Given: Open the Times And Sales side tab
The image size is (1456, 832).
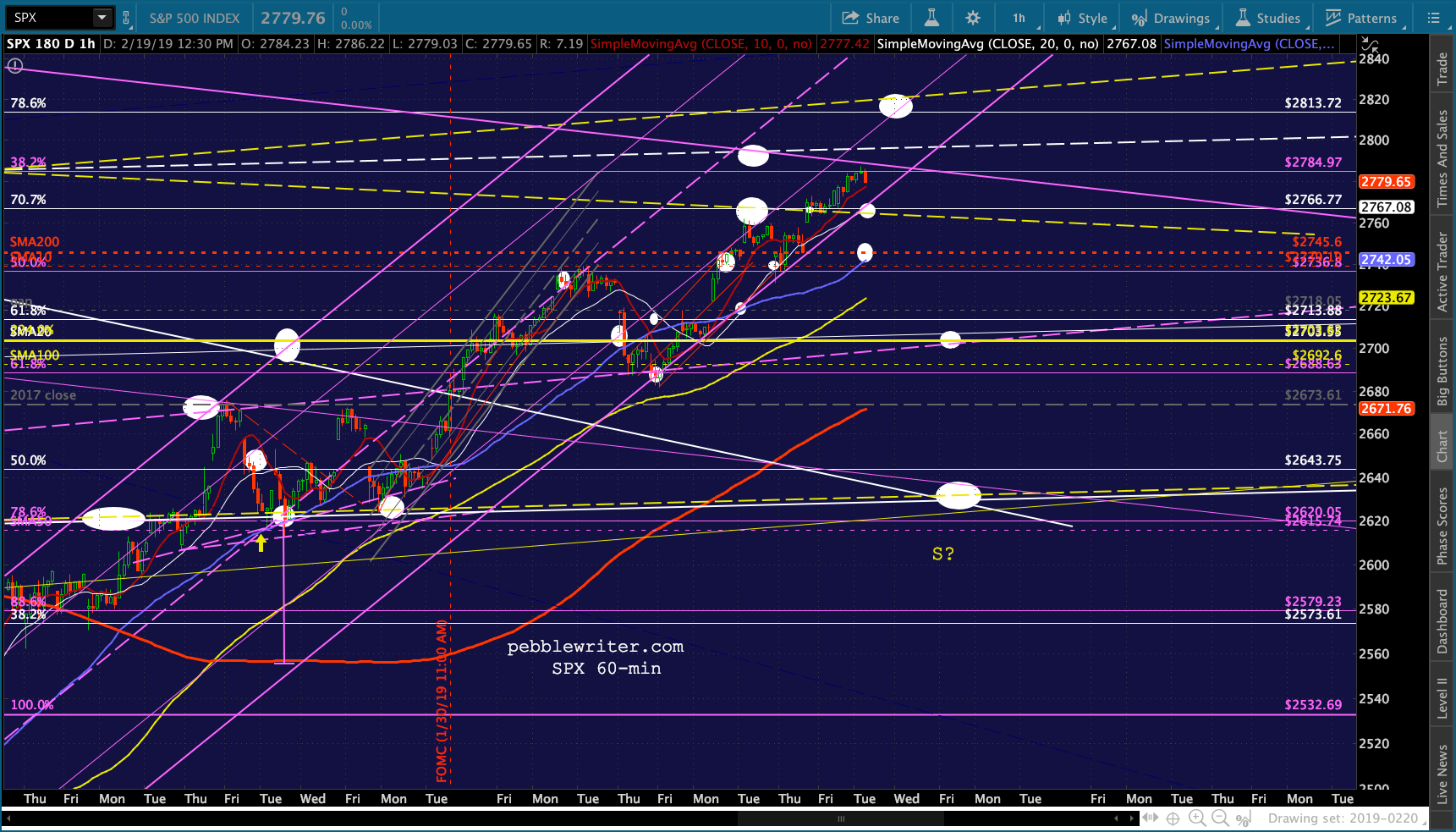Looking at the screenshot, I should point(1442,159).
